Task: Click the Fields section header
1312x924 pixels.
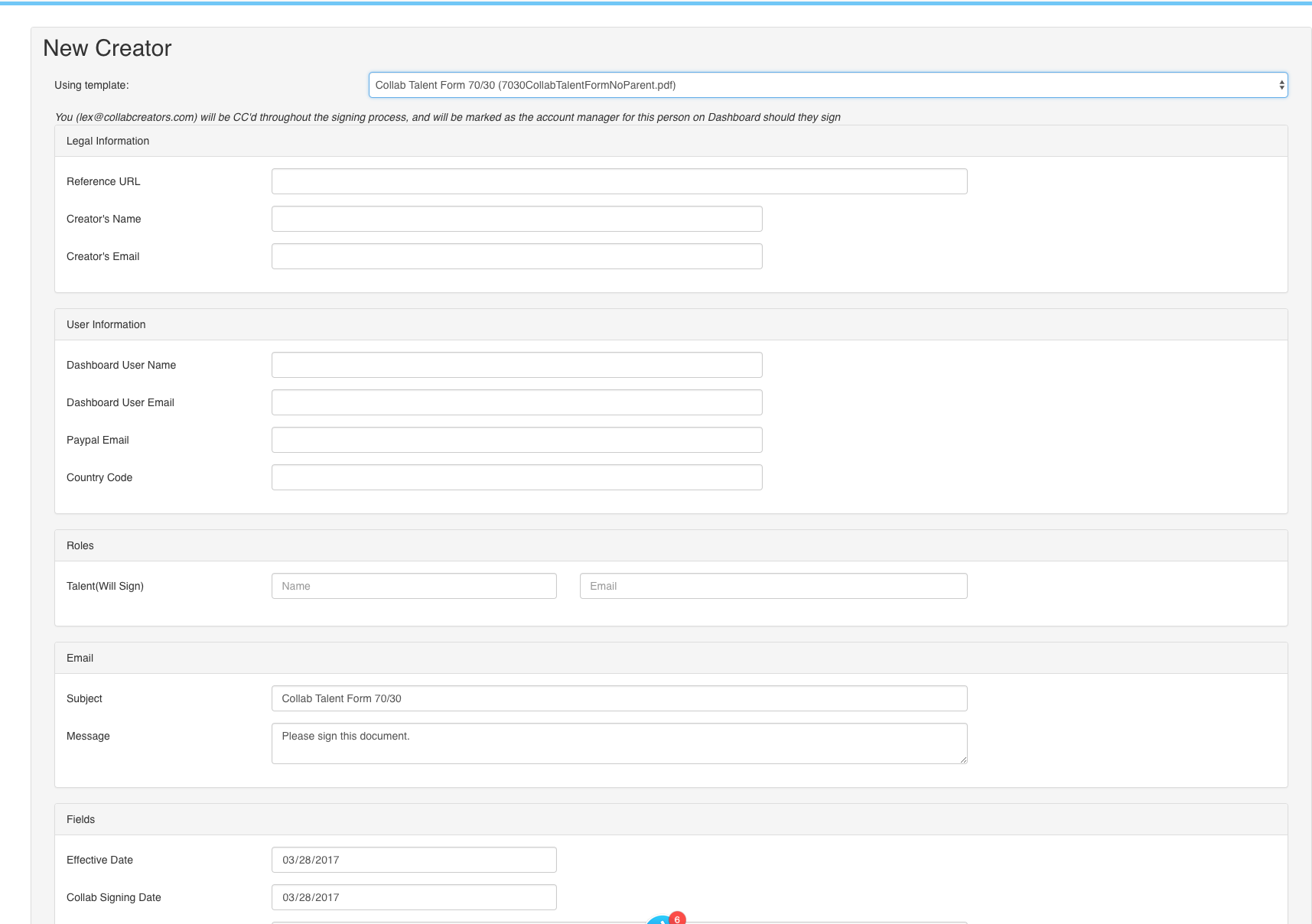Action: click(x=671, y=819)
